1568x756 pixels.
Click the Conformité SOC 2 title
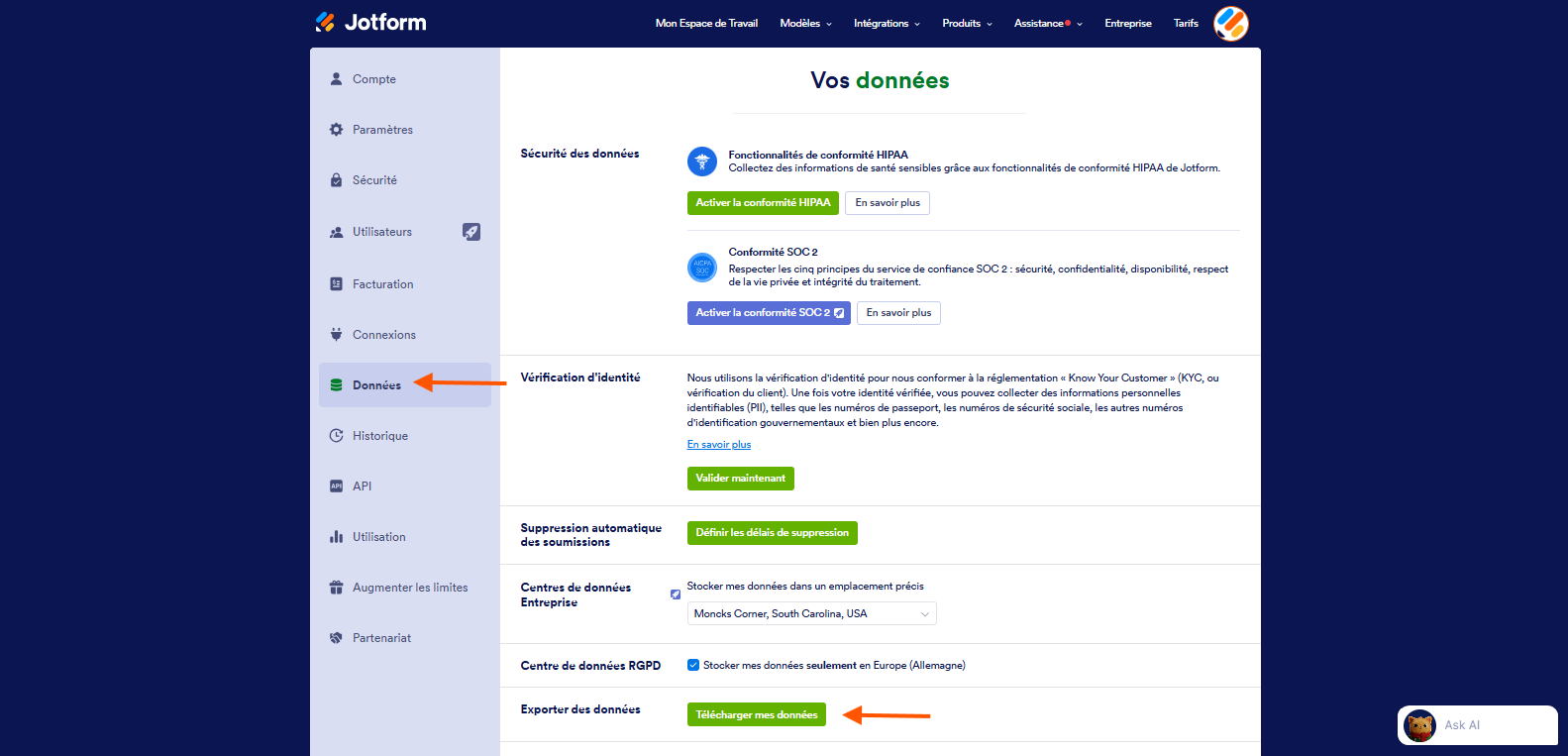click(x=774, y=252)
